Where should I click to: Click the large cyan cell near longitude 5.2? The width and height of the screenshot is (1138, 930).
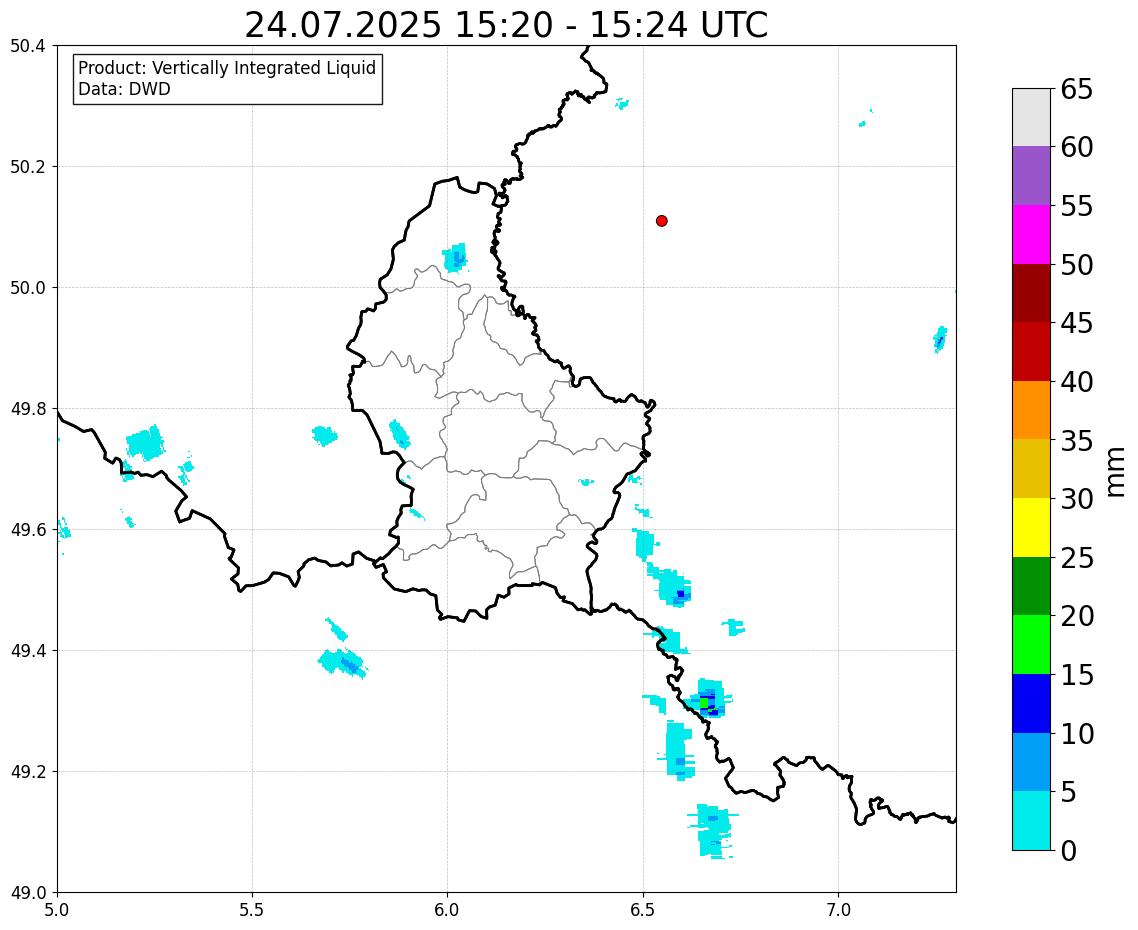pos(145,443)
